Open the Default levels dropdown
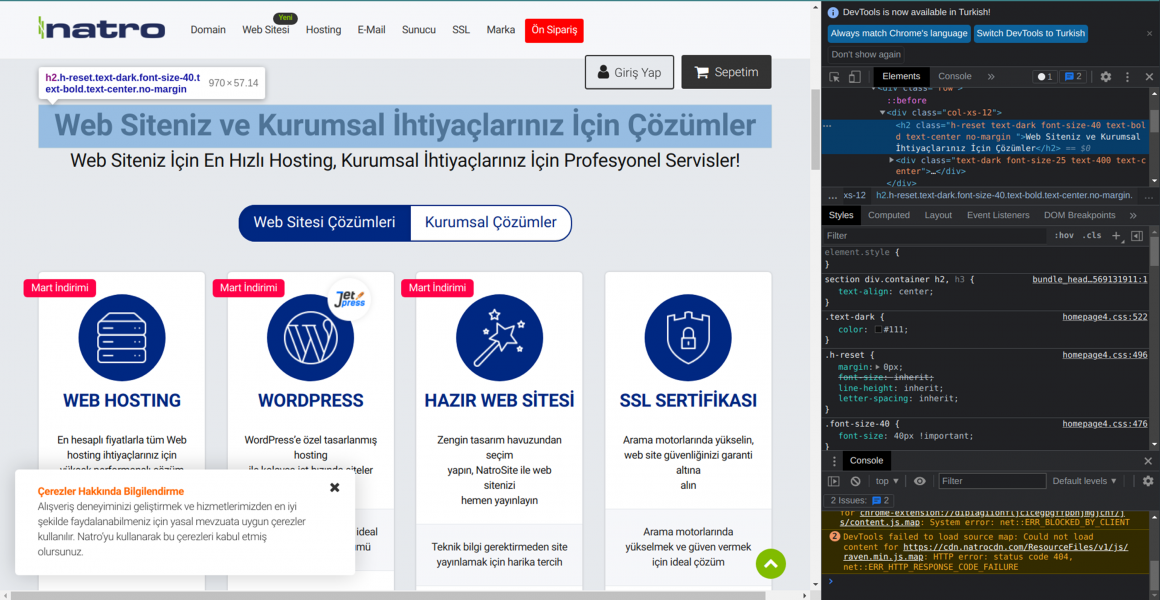The width and height of the screenshot is (1160, 600). point(1085,480)
